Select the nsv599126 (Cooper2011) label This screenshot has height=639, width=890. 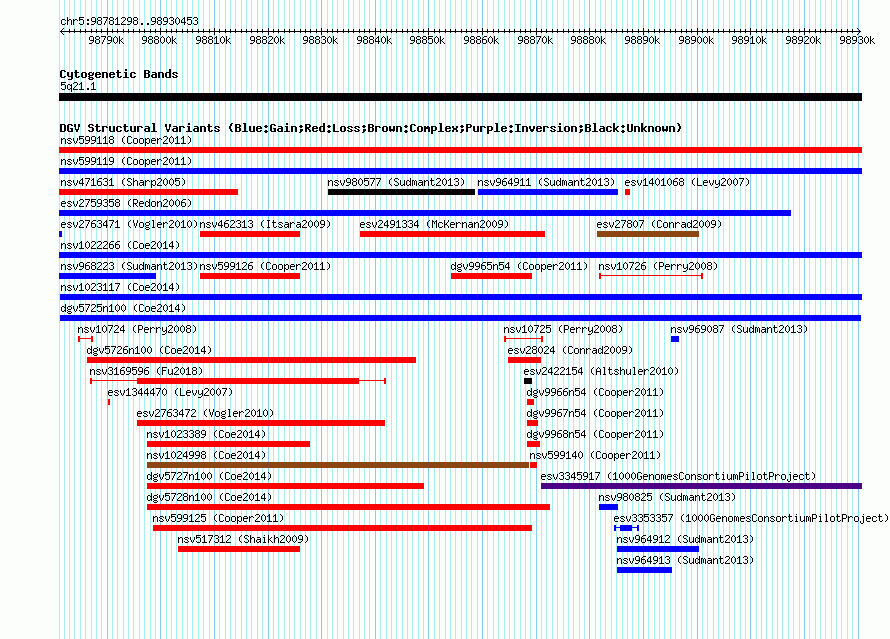coord(265,266)
